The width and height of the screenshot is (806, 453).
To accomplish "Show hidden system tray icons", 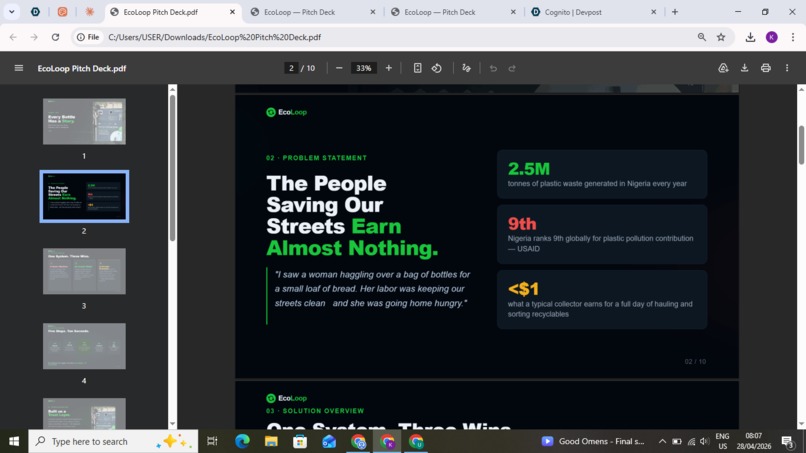I will point(662,441).
